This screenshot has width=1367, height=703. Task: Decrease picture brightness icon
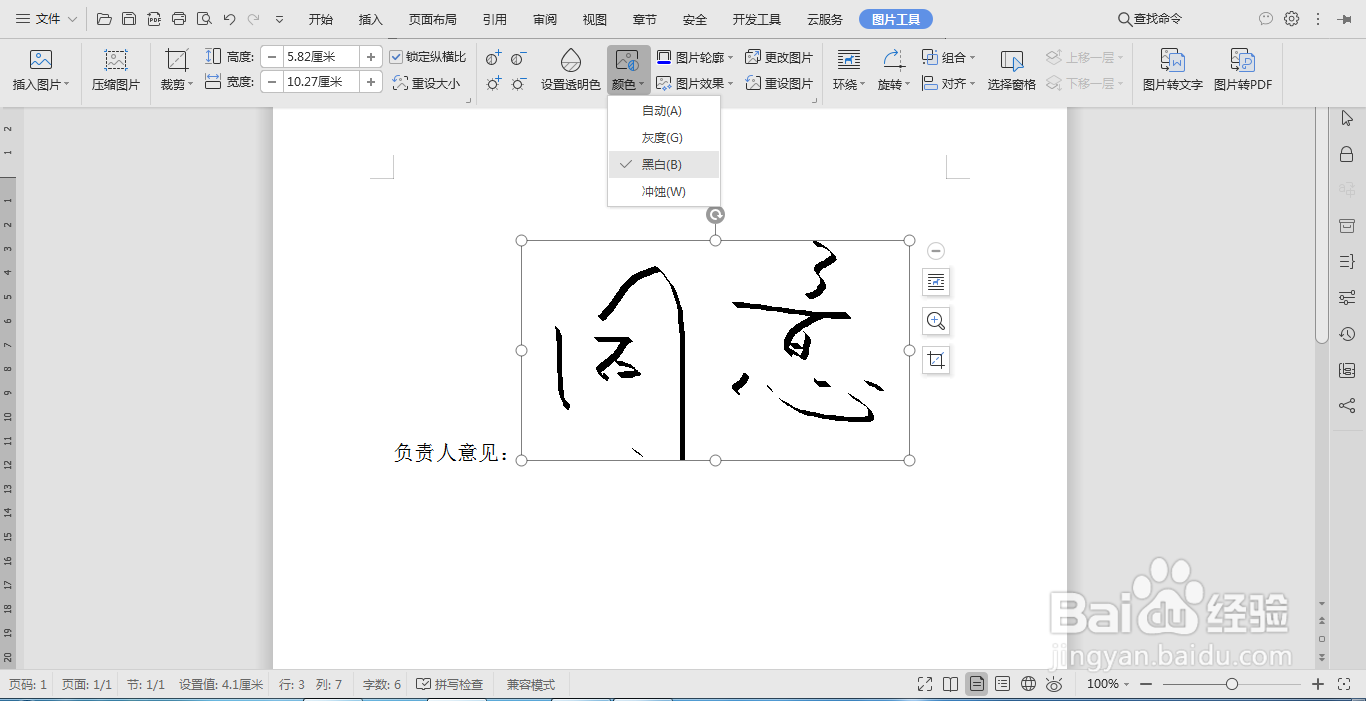tap(519, 84)
